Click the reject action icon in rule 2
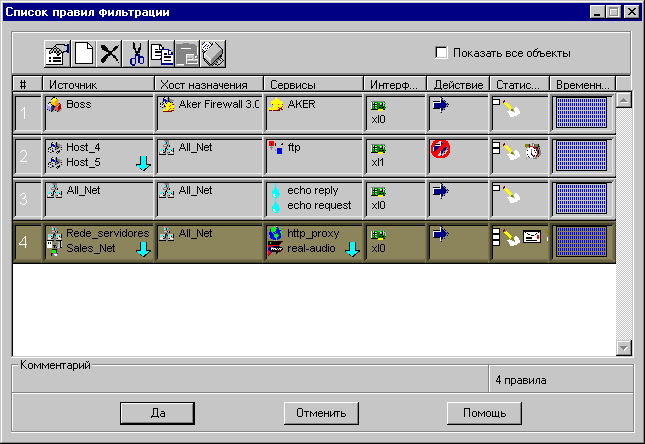This screenshot has width=645, height=444. pyautogui.click(x=439, y=149)
